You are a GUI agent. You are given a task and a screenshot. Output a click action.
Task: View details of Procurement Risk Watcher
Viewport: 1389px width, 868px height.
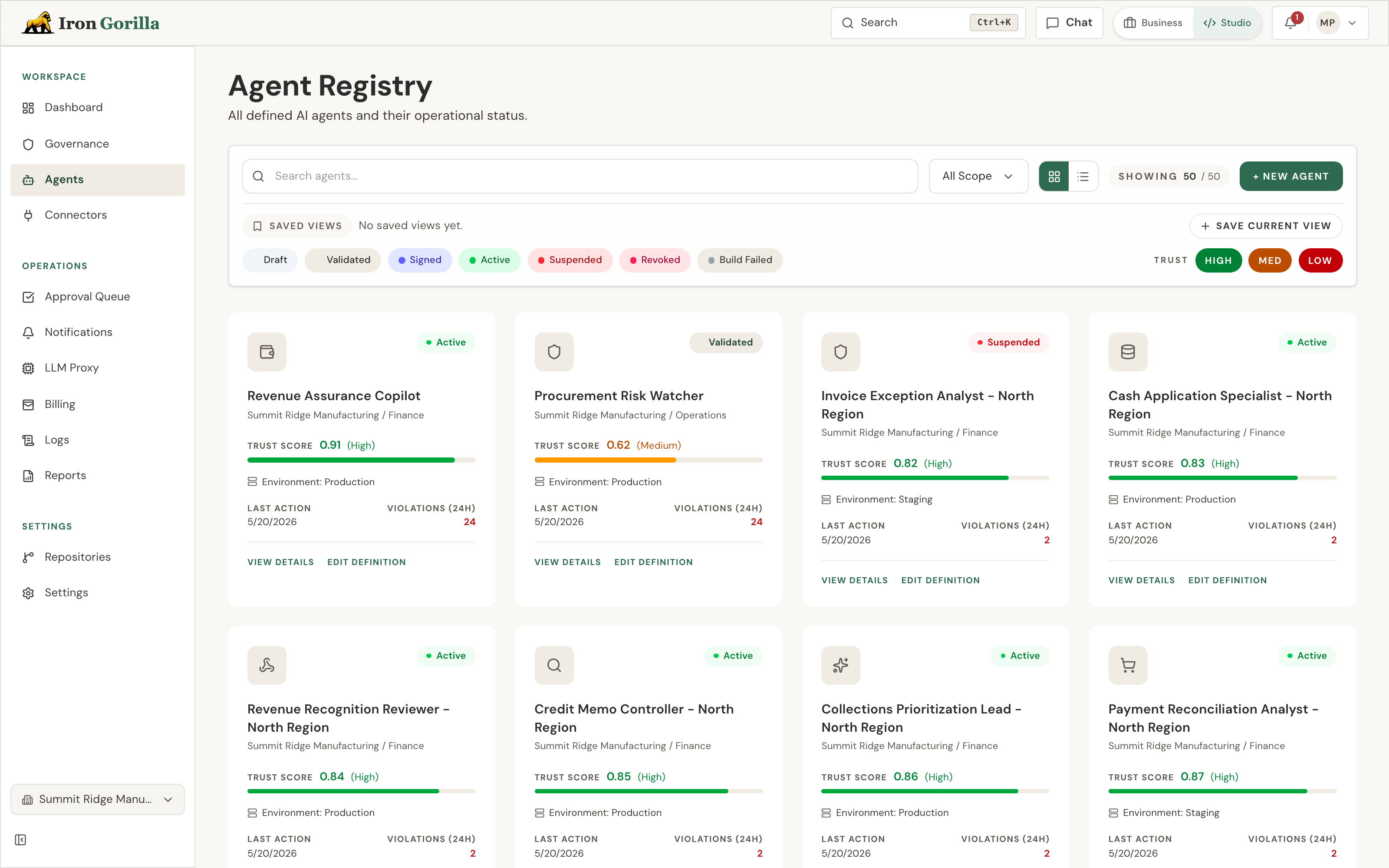(x=567, y=562)
